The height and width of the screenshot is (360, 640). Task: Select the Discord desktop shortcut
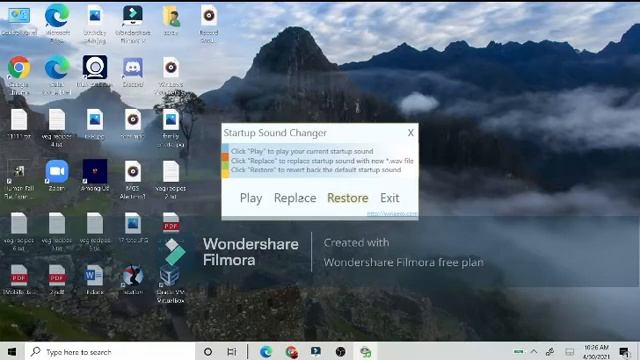[133, 72]
